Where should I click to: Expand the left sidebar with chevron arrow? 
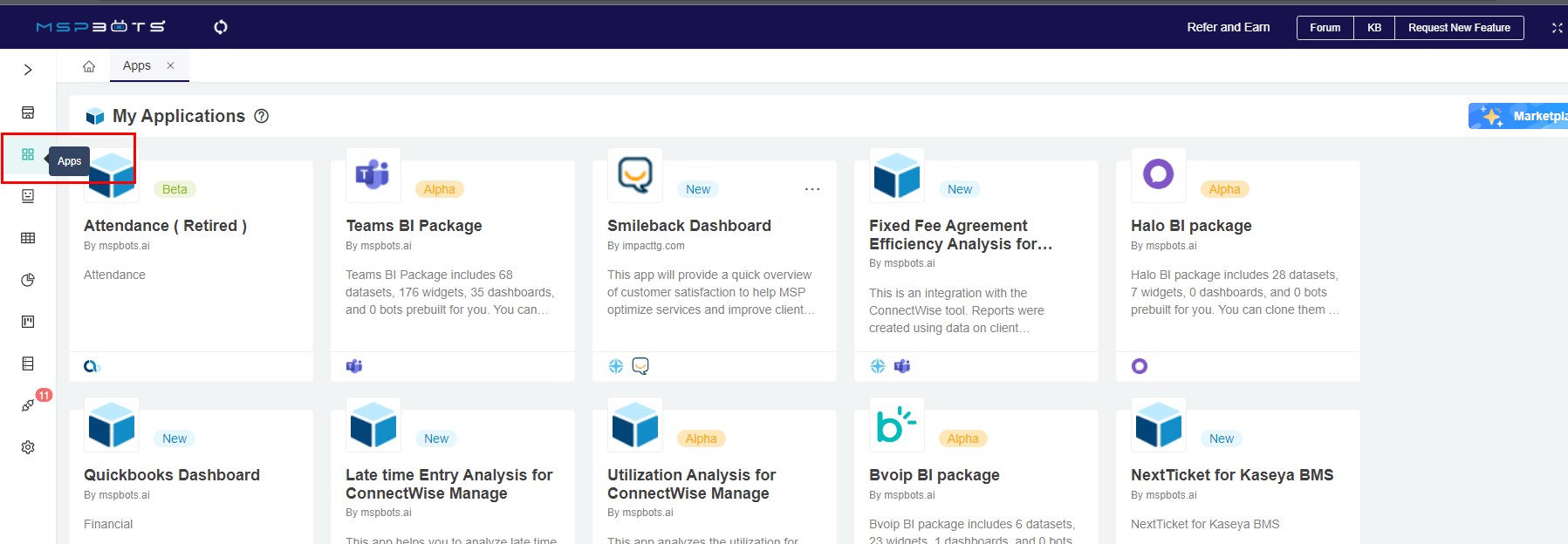tap(28, 70)
